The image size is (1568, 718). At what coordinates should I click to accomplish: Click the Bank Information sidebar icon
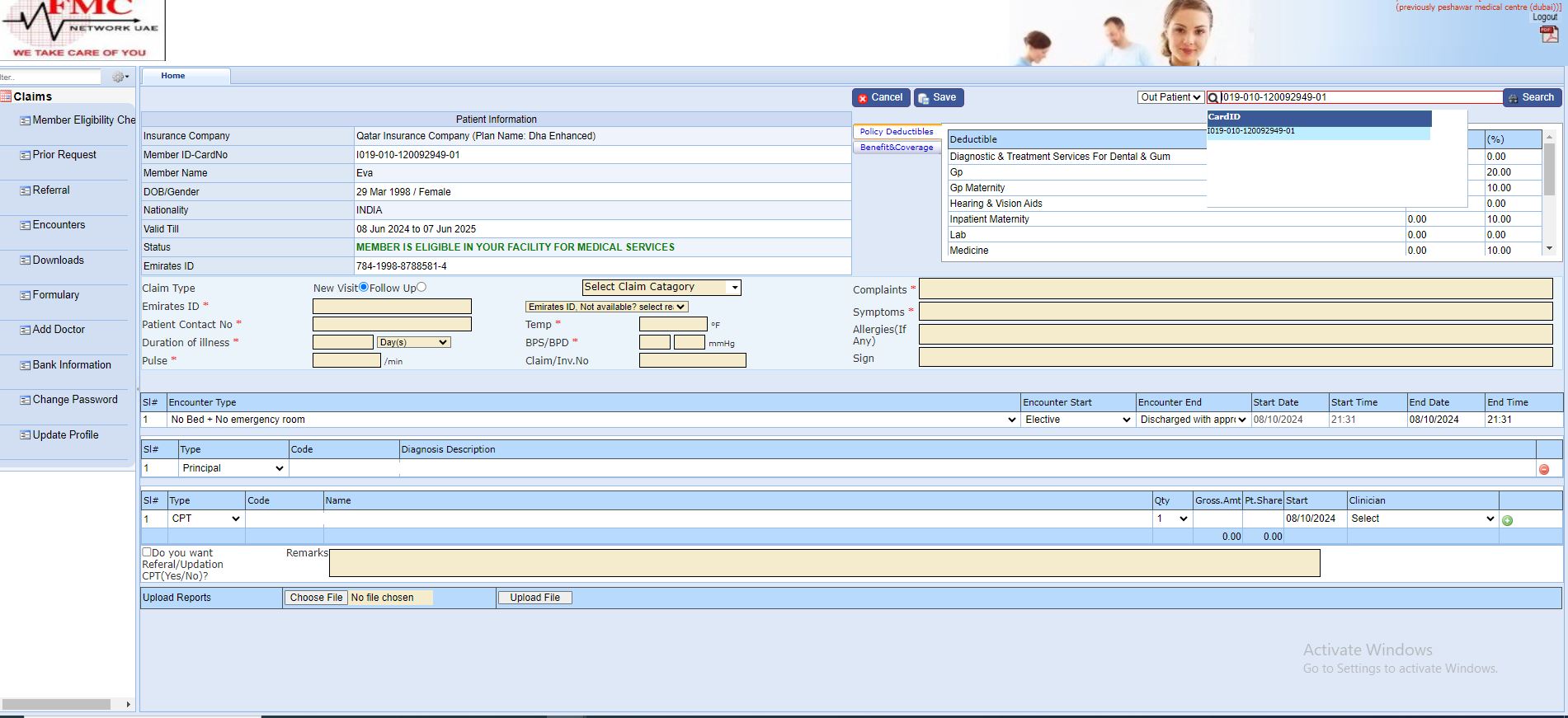(25, 365)
